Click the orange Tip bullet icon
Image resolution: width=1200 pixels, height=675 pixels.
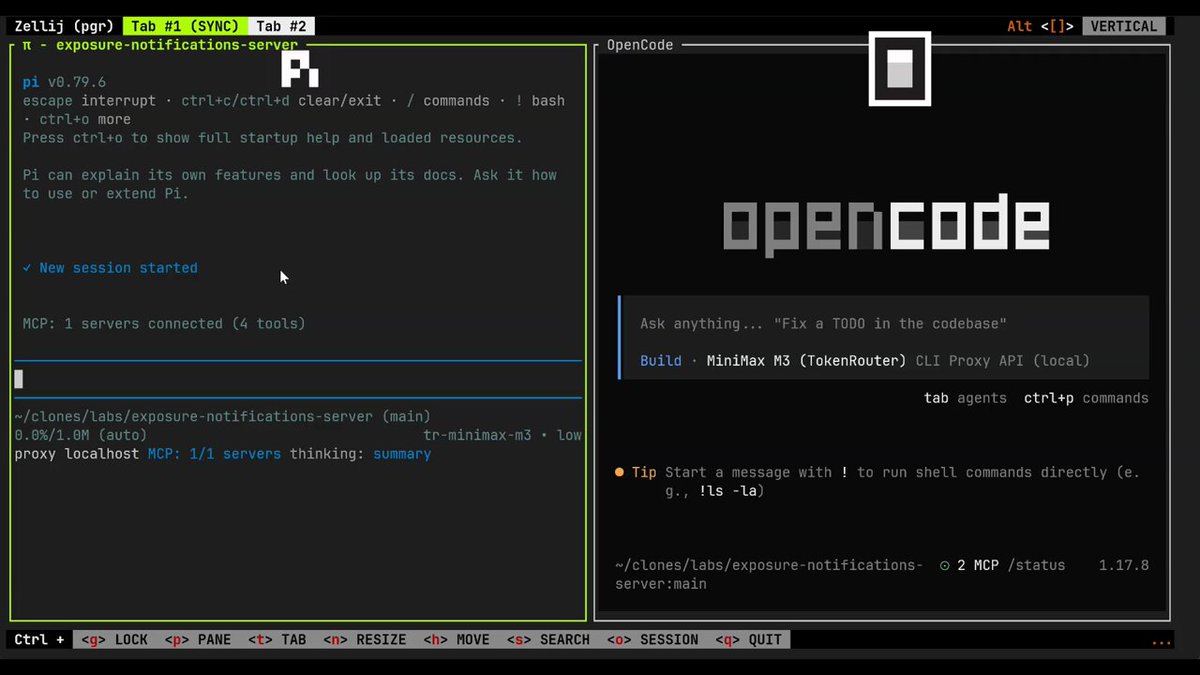(x=620, y=472)
